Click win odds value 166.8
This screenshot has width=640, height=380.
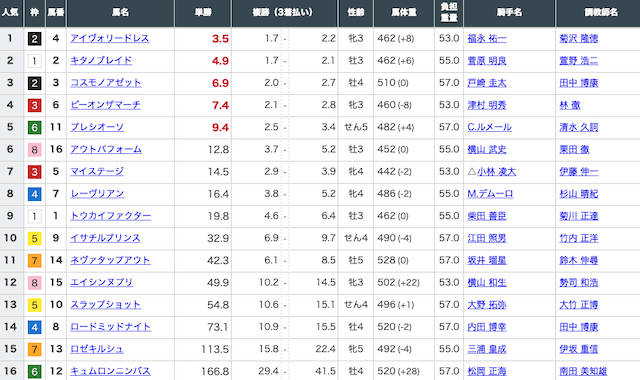point(215,371)
